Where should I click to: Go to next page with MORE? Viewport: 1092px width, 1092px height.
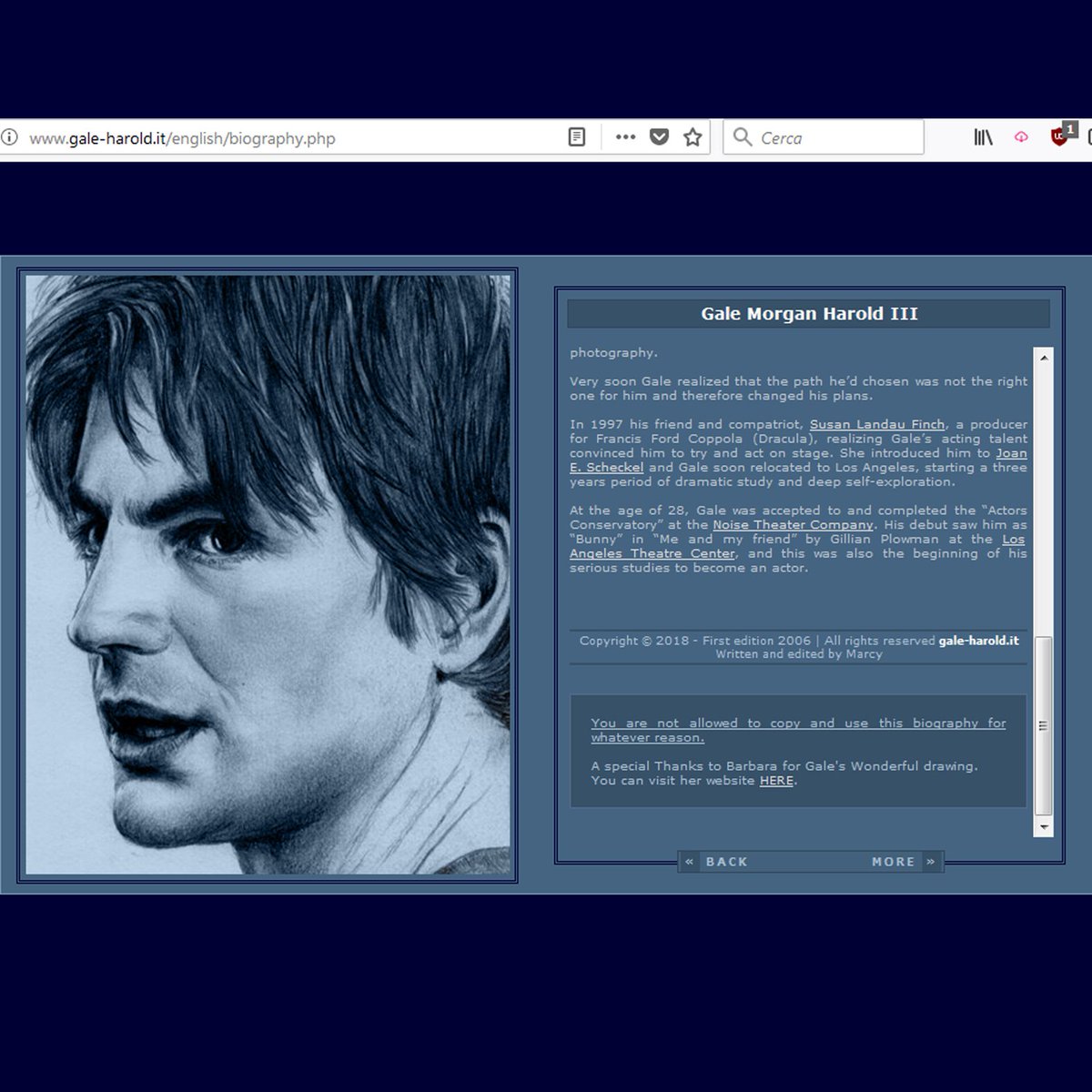905,862
